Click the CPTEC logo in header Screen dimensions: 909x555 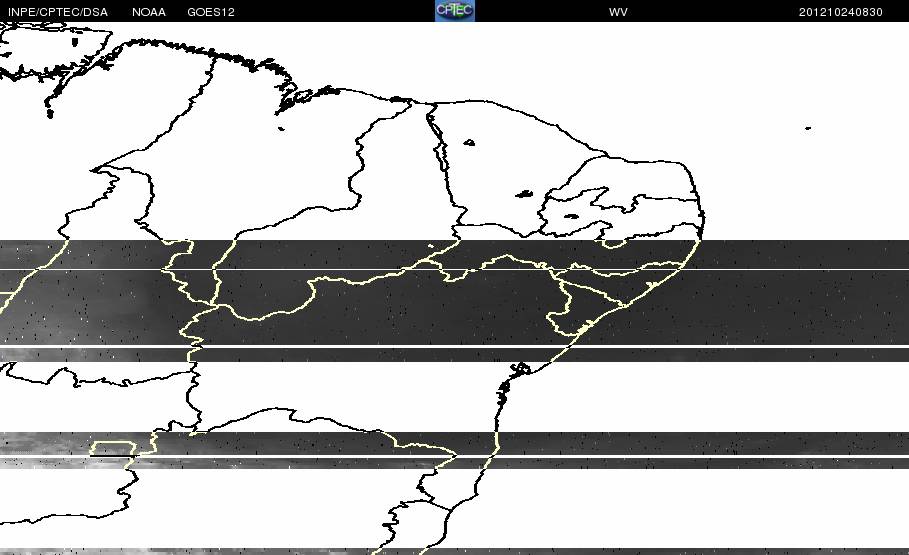point(455,11)
